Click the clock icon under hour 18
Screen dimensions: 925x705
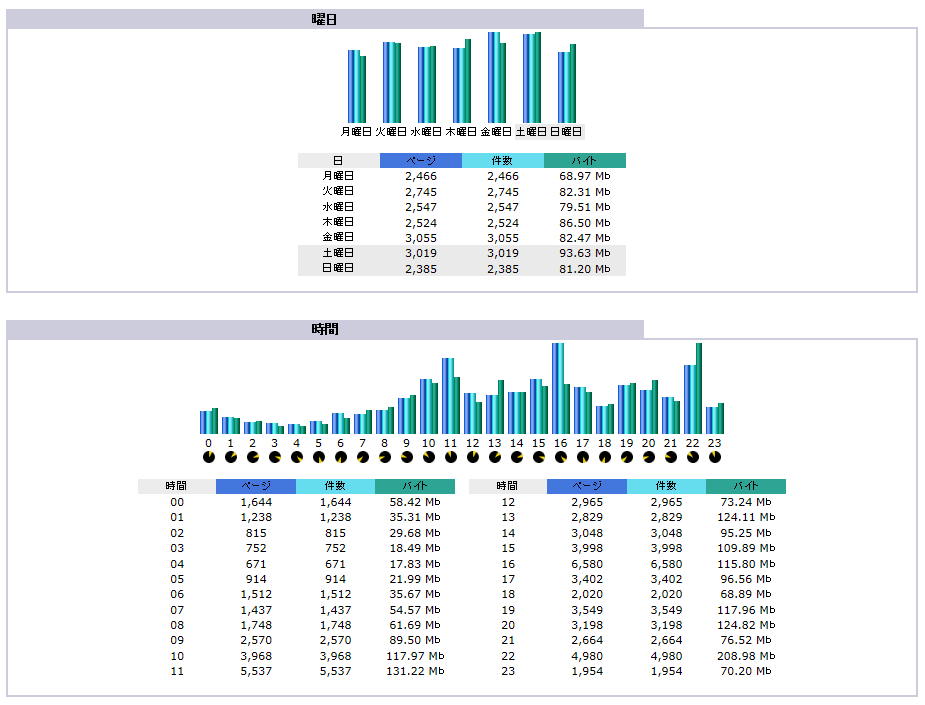[x=605, y=457]
